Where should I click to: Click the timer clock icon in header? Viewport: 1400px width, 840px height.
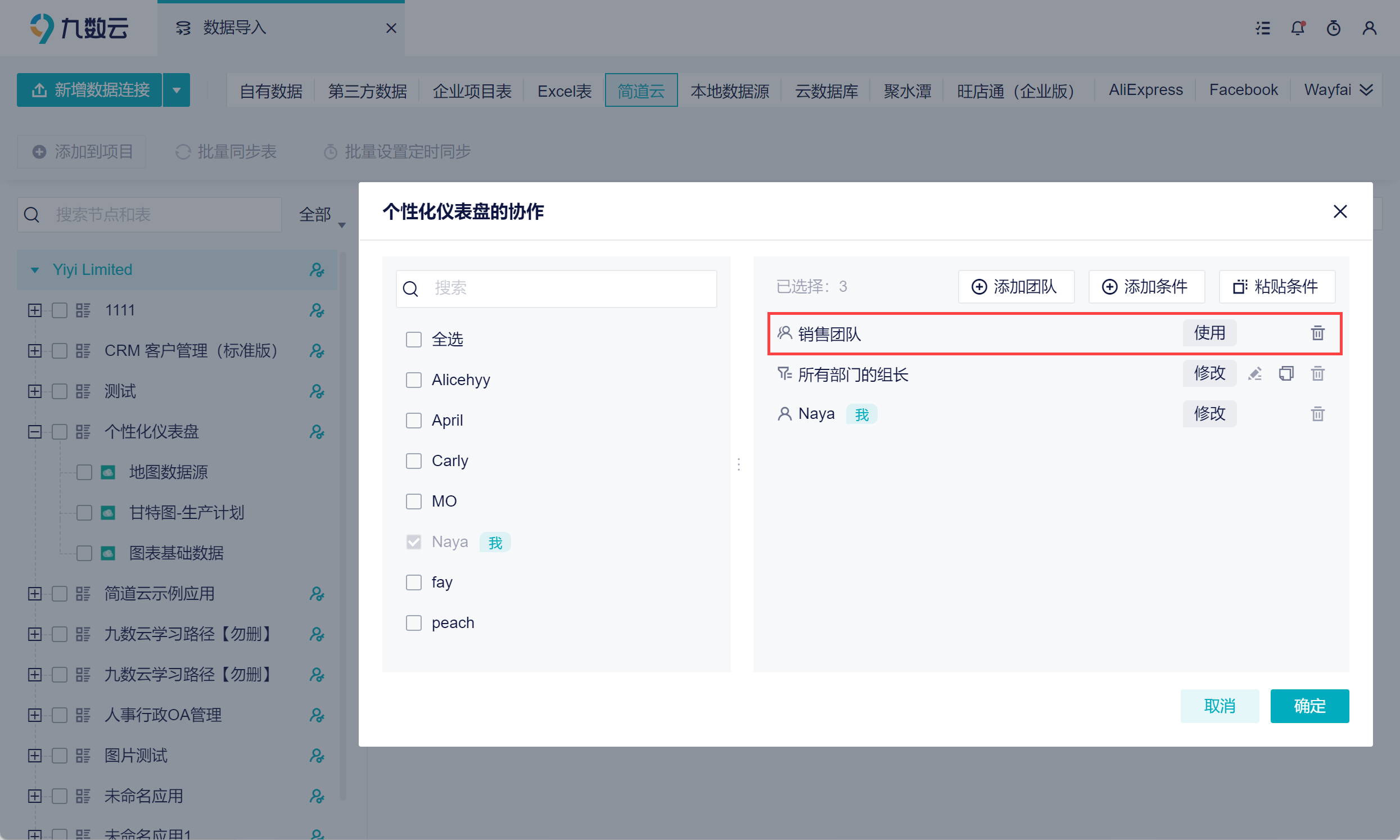pyautogui.click(x=1333, y=28)
